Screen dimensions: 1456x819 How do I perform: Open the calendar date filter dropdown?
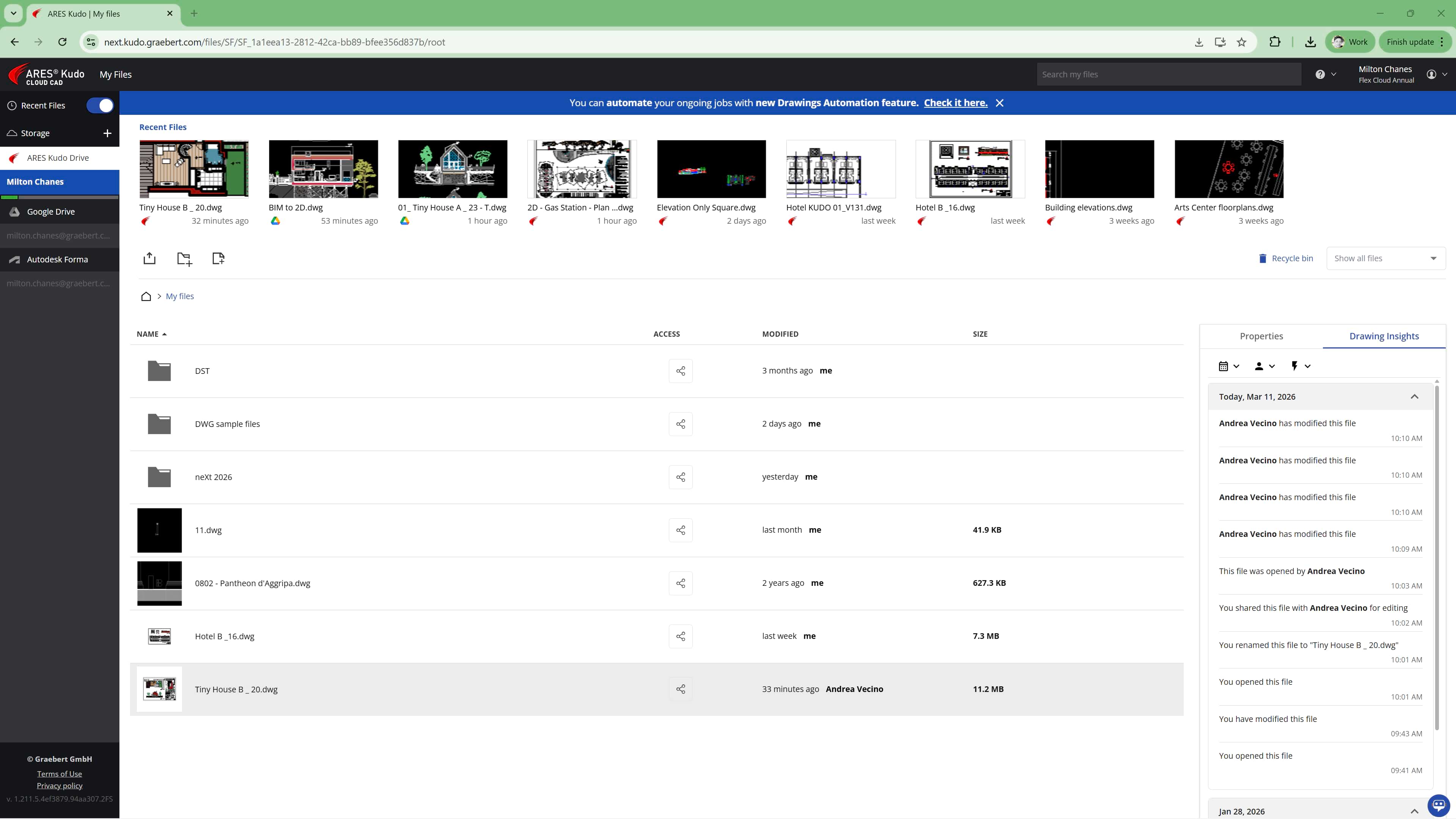pos(1229,366)
